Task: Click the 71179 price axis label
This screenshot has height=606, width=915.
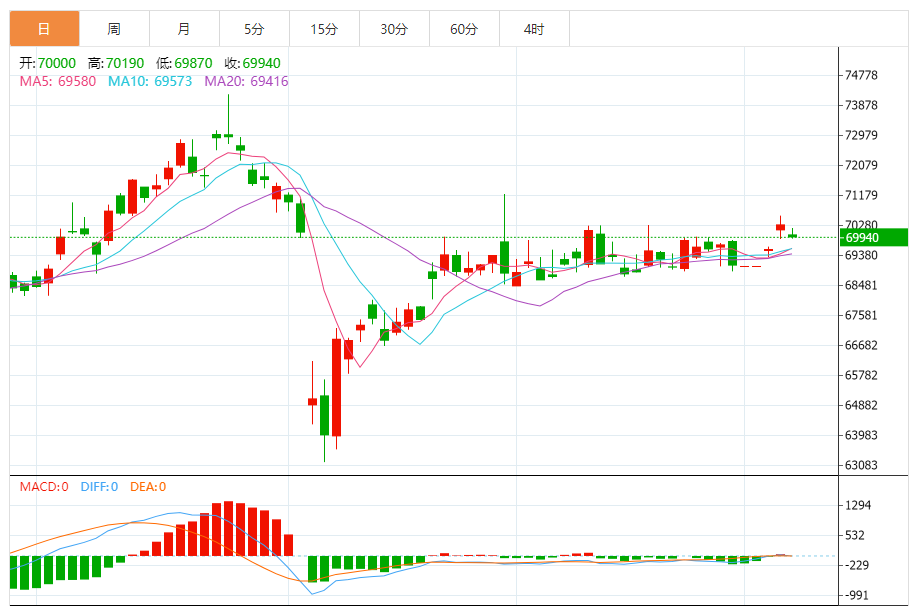Action: [x=861, y=195]
